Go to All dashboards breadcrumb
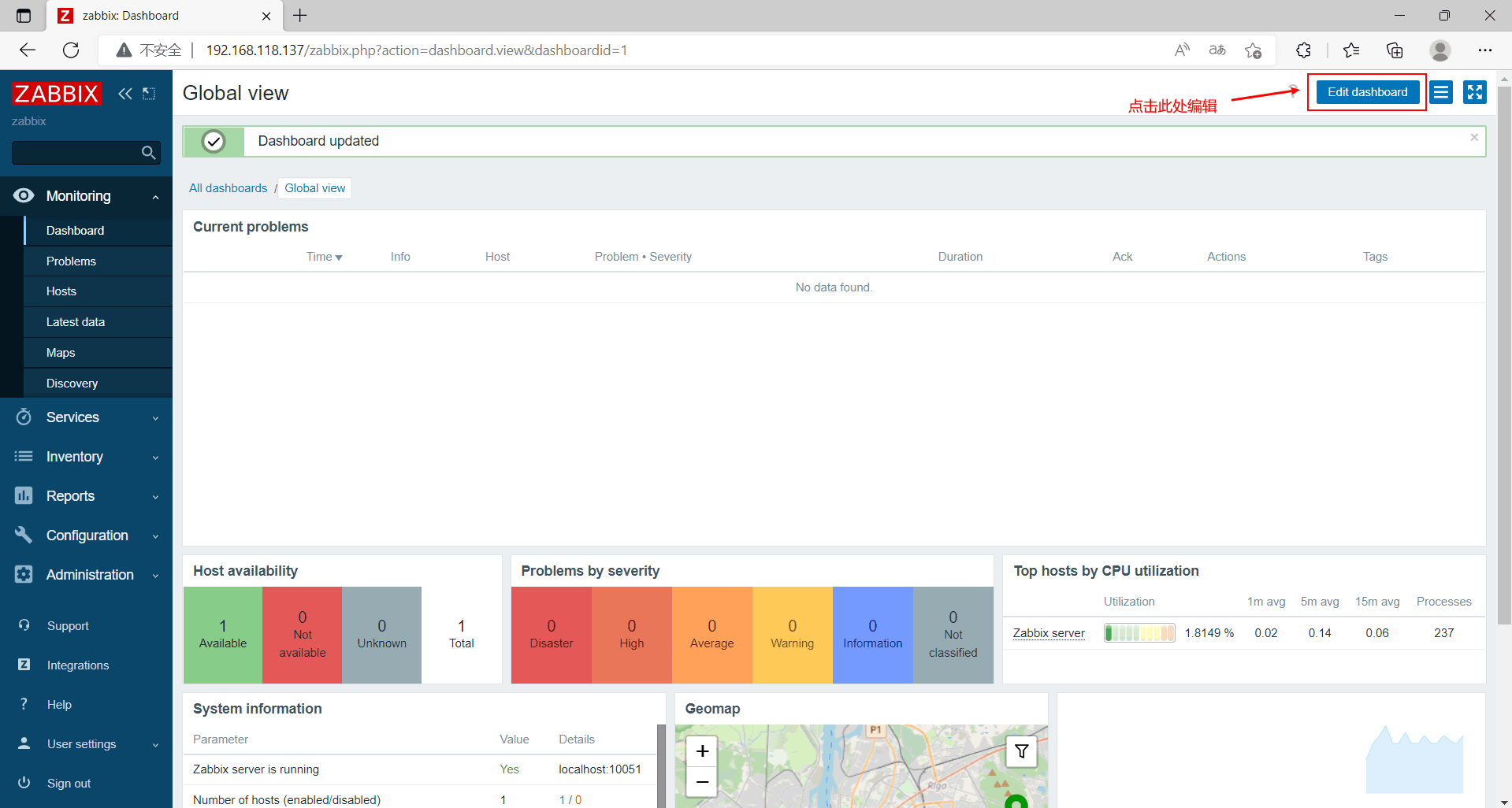Viewport: 1512px width, 808px height. click(228, 188)
